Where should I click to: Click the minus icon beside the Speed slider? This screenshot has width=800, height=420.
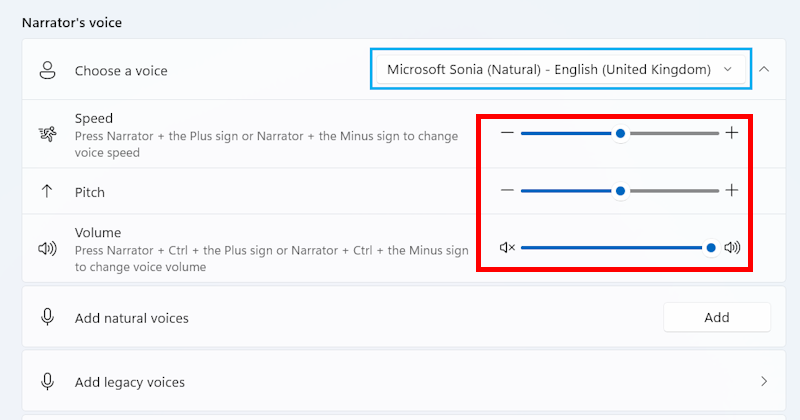507,133
